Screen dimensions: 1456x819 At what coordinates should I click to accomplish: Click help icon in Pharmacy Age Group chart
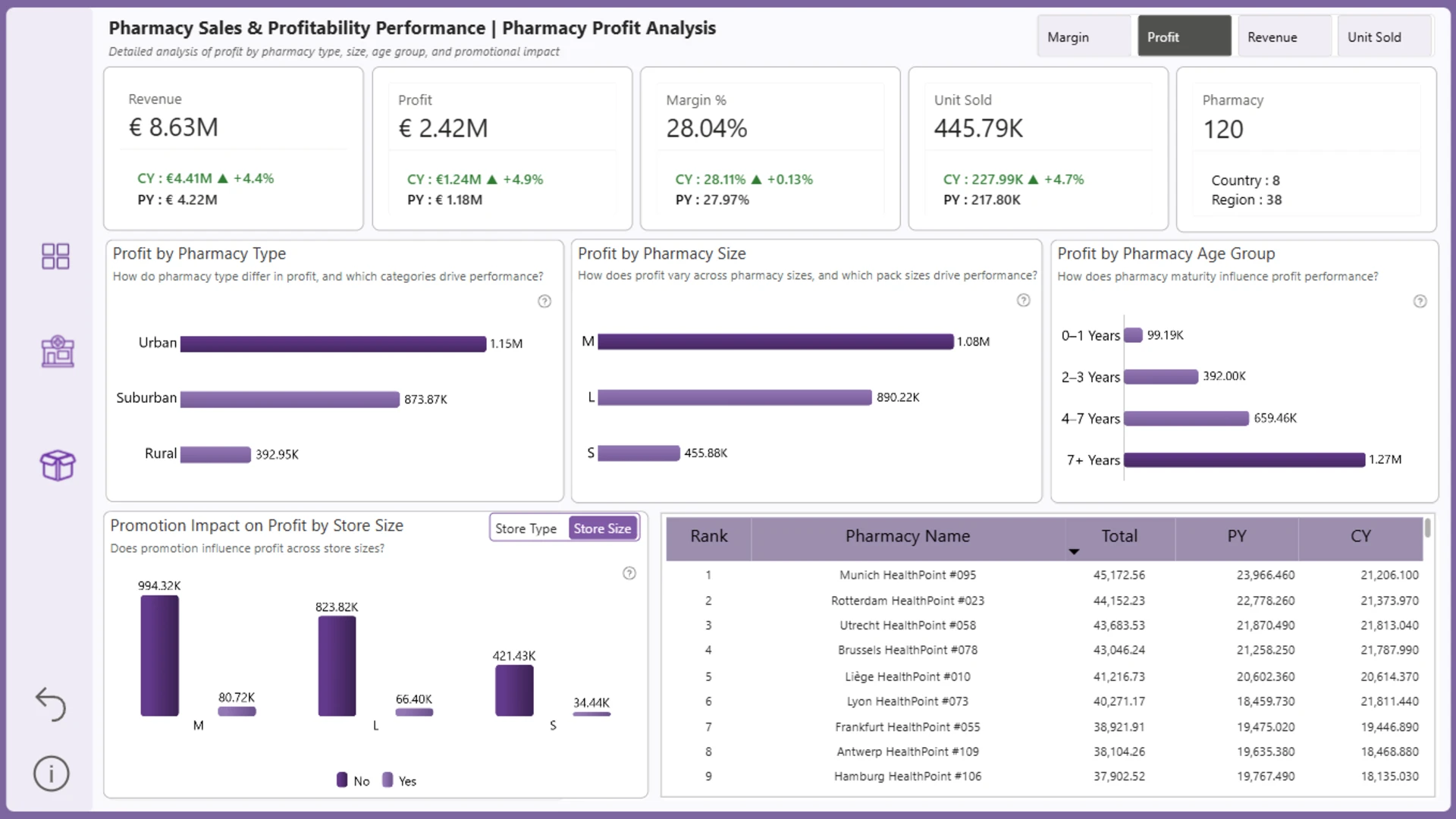[1420, 301]
